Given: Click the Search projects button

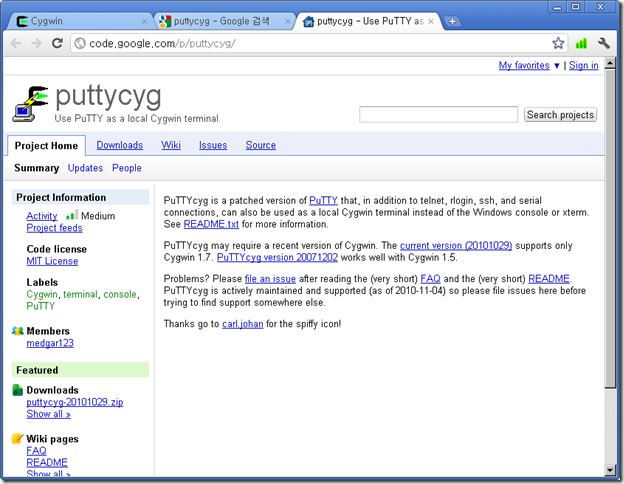Looking at the screenshot, I should pyautogui.click(x=560, y=115).
